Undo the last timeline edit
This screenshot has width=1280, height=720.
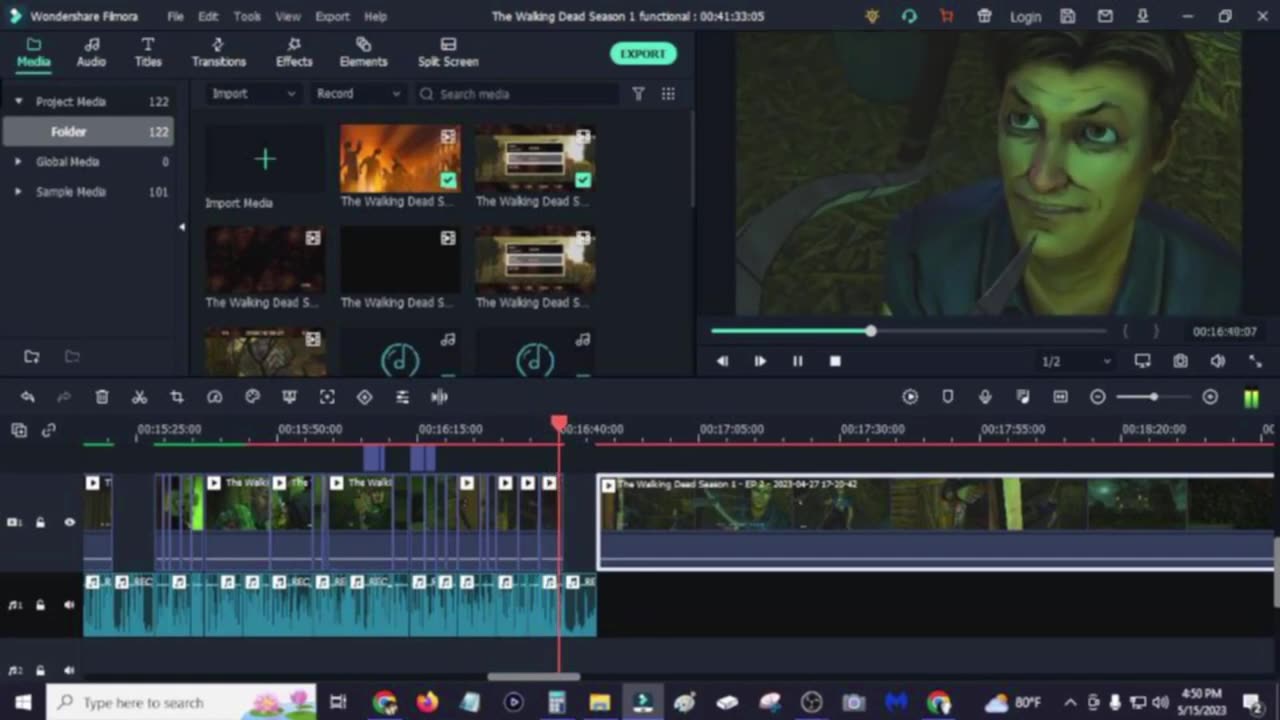[27, 397]
